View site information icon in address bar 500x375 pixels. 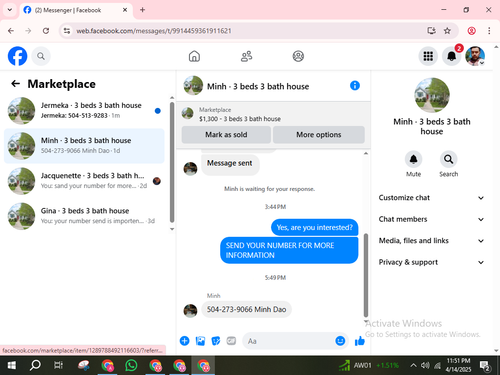pos(67,31)
